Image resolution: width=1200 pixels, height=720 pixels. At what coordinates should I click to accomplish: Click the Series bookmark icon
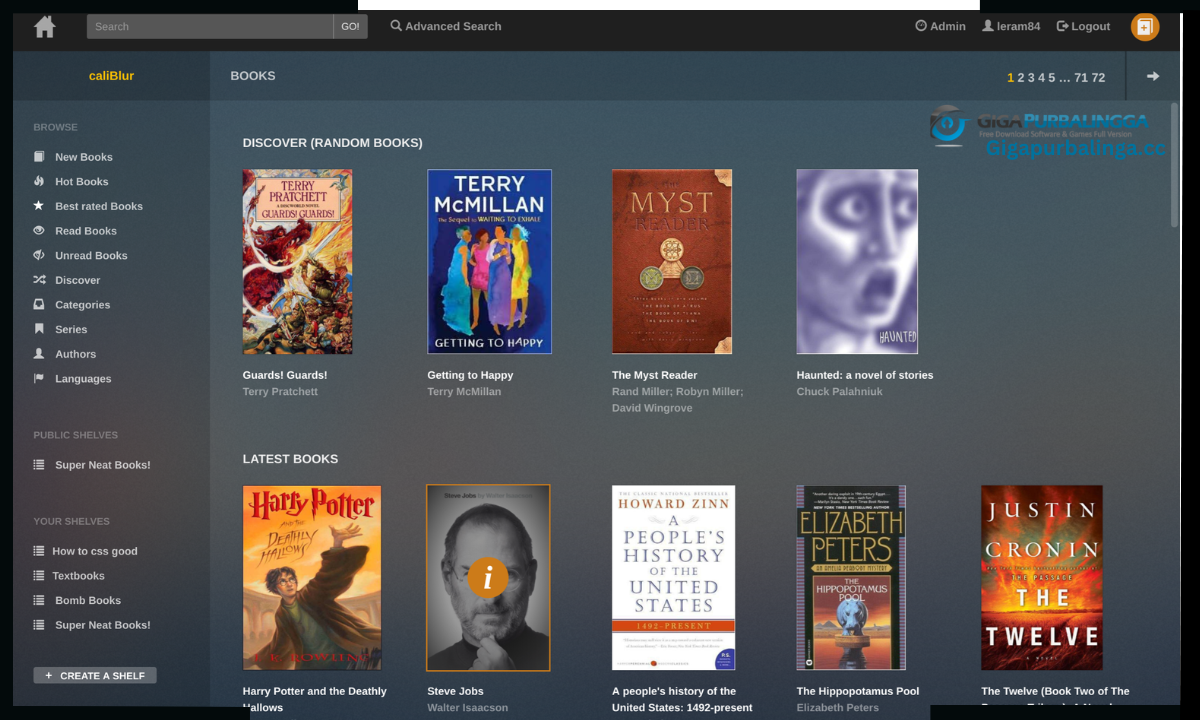click(39, 329)
